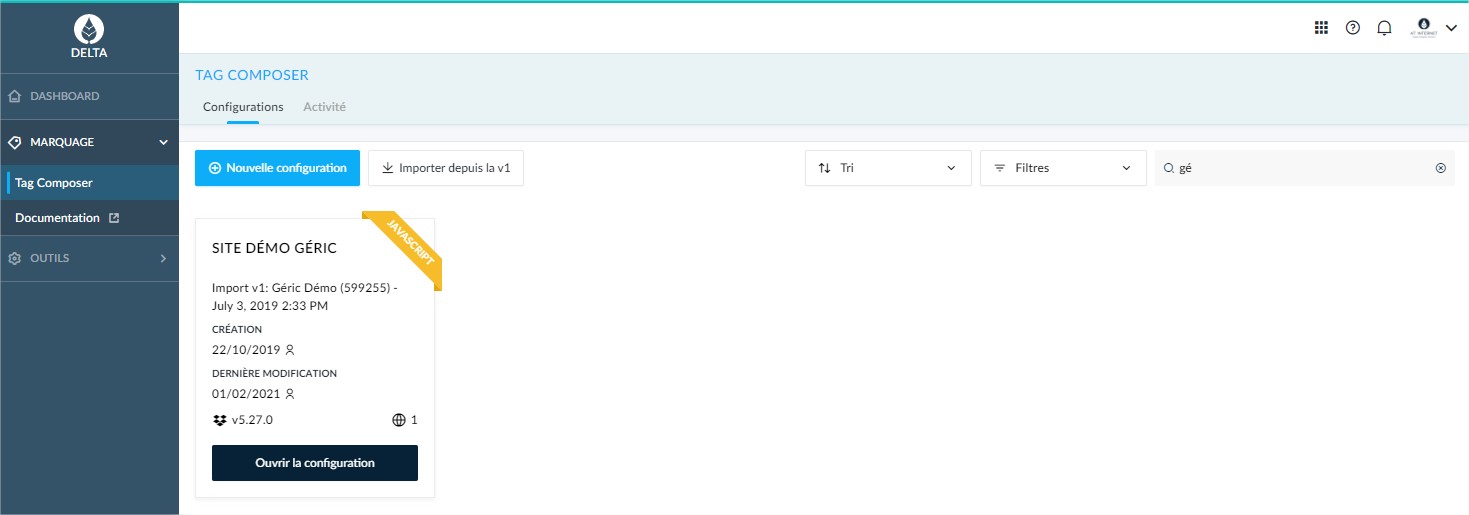Go to Dashboard in the sidebar

[65, 96]
